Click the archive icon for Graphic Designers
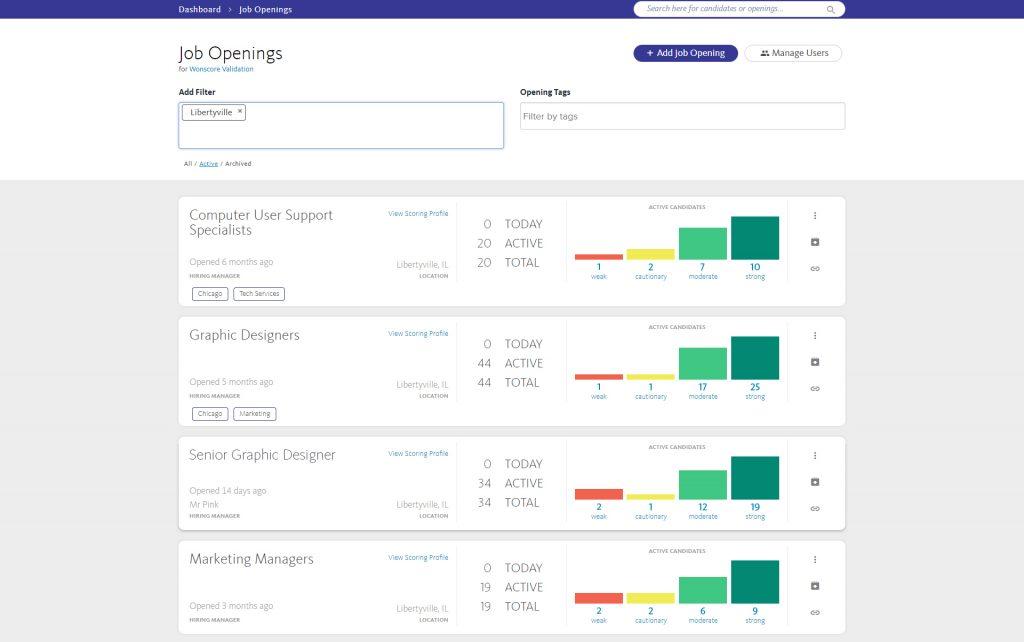The width and height of the screenshot is (1024, 642). point(815,362)
